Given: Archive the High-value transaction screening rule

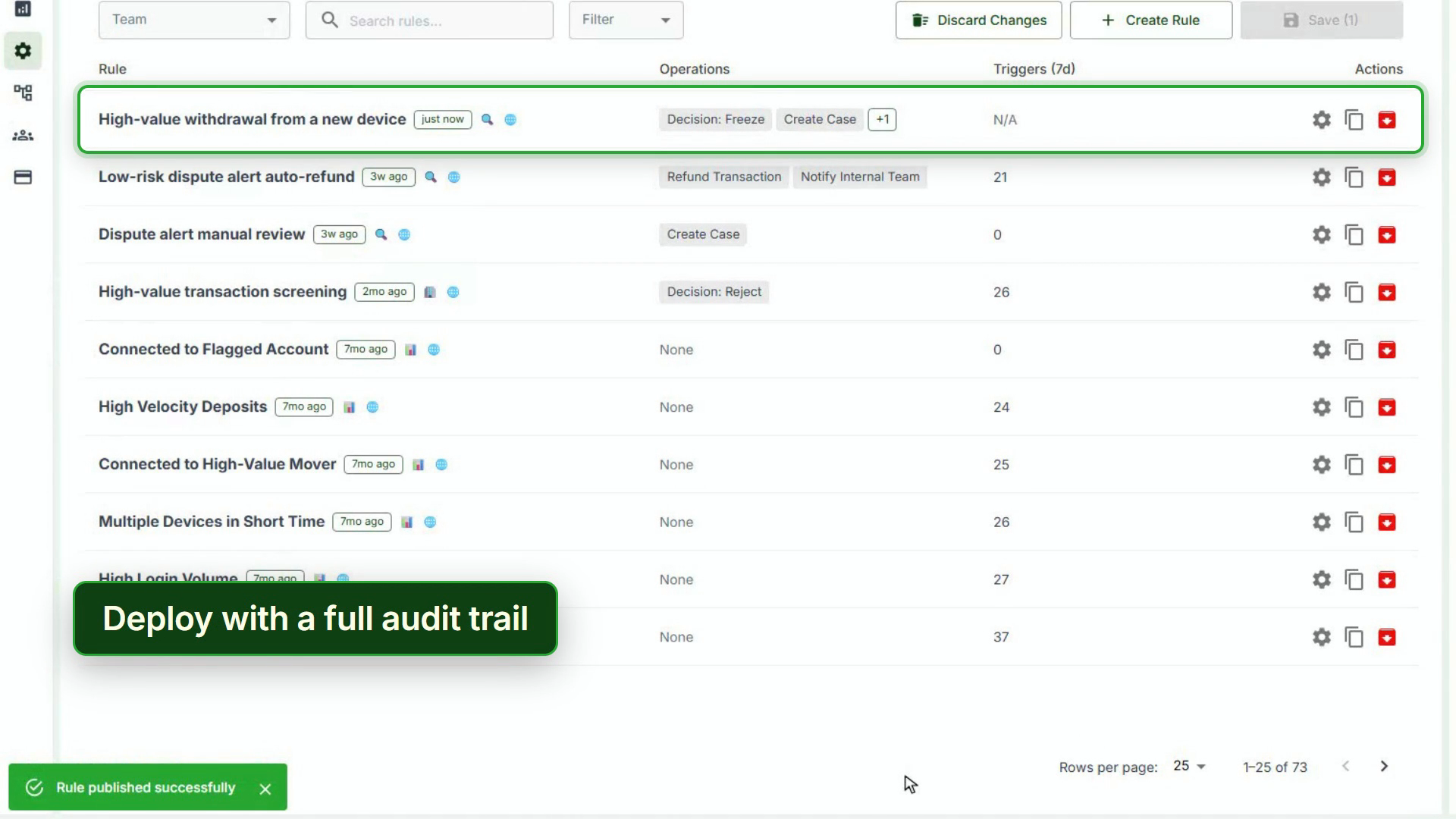Looking at the screenshot, I should 1386,292.
